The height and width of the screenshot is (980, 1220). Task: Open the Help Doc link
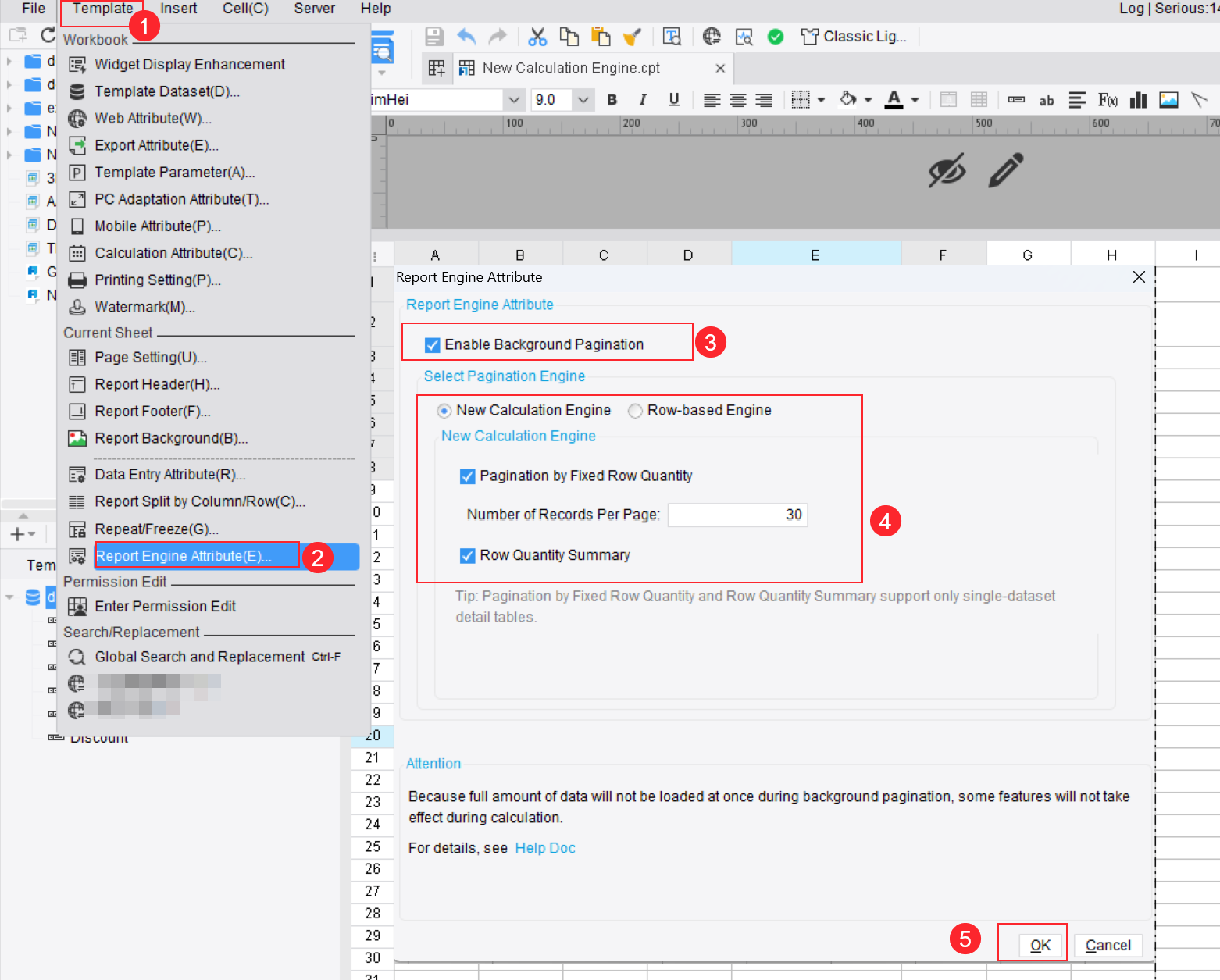point(545,849)
